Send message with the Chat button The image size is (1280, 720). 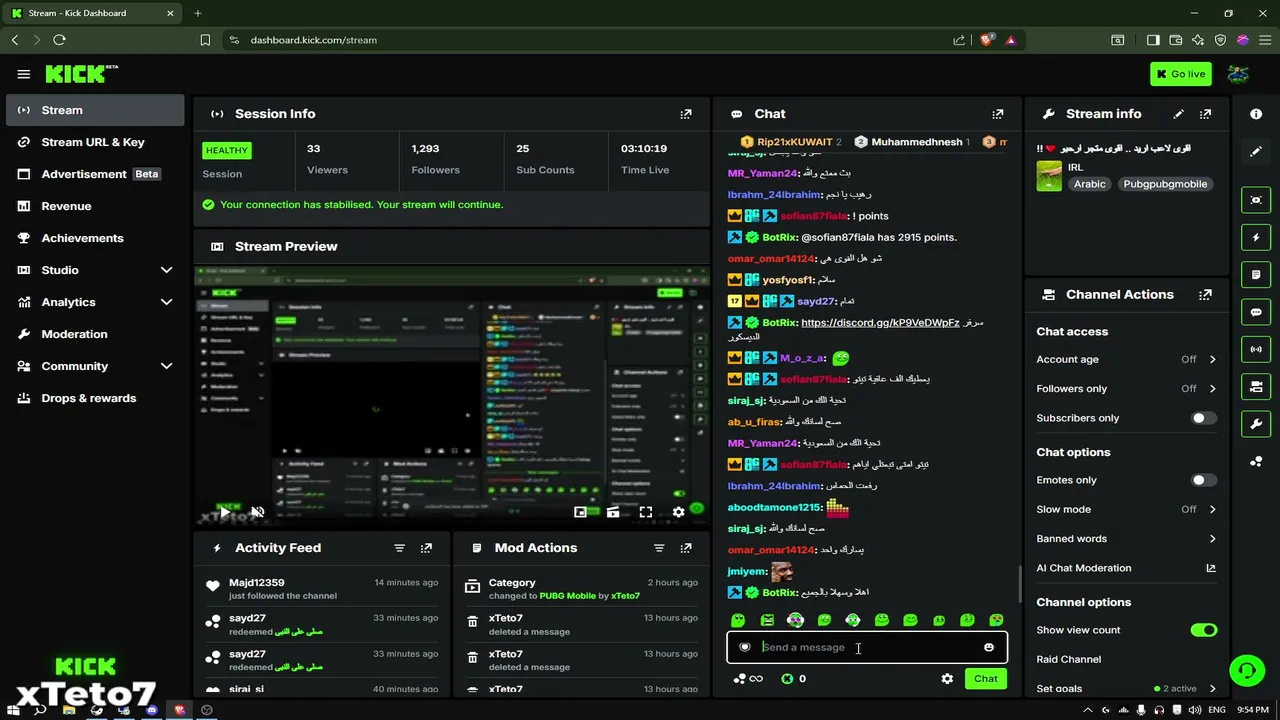tap(986, 679)
